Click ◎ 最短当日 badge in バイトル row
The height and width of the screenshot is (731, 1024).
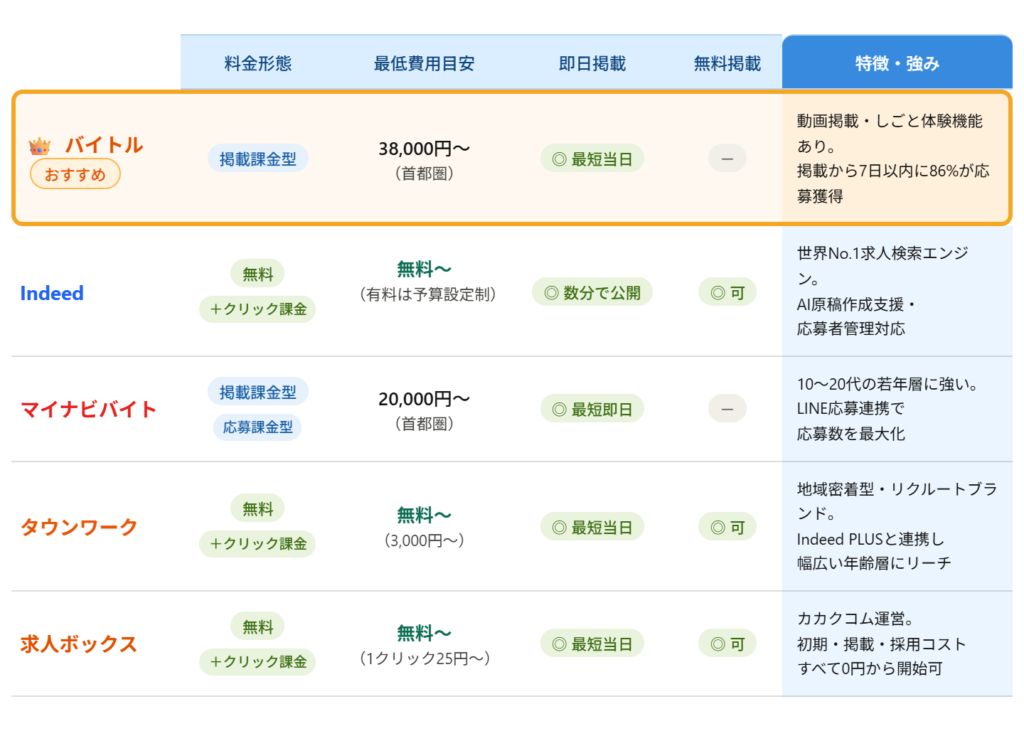pos(592,159)
